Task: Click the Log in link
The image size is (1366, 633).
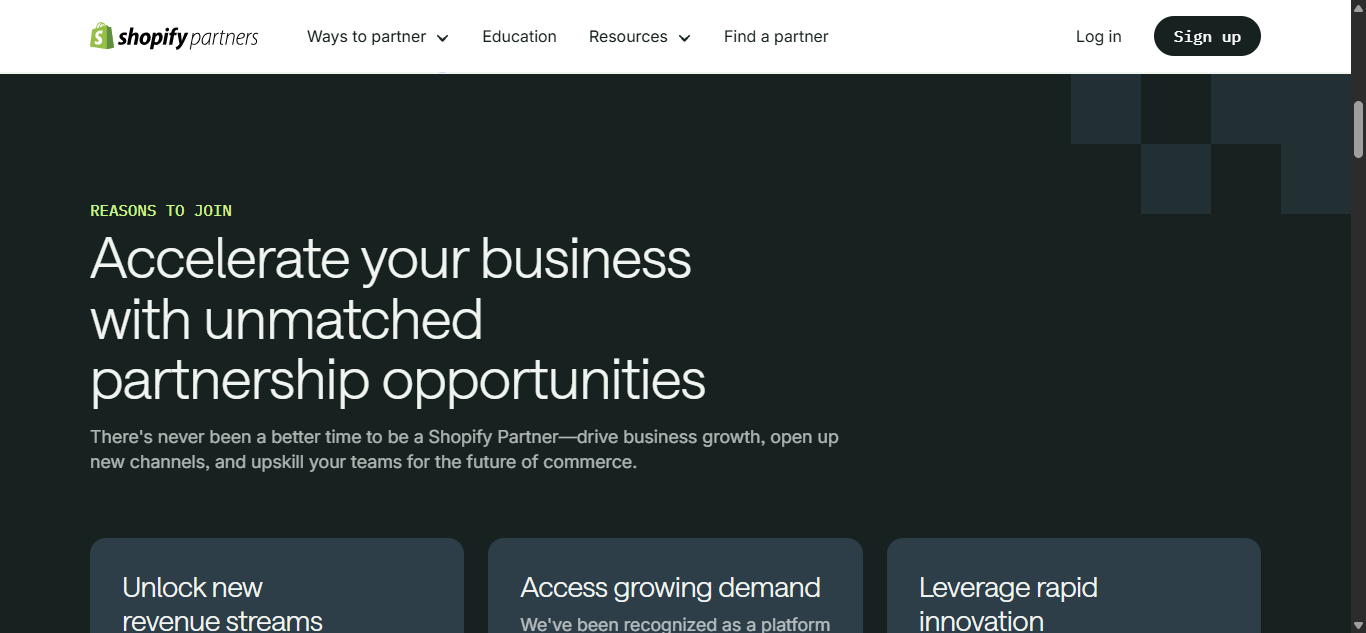Action: pos(1098,37)
